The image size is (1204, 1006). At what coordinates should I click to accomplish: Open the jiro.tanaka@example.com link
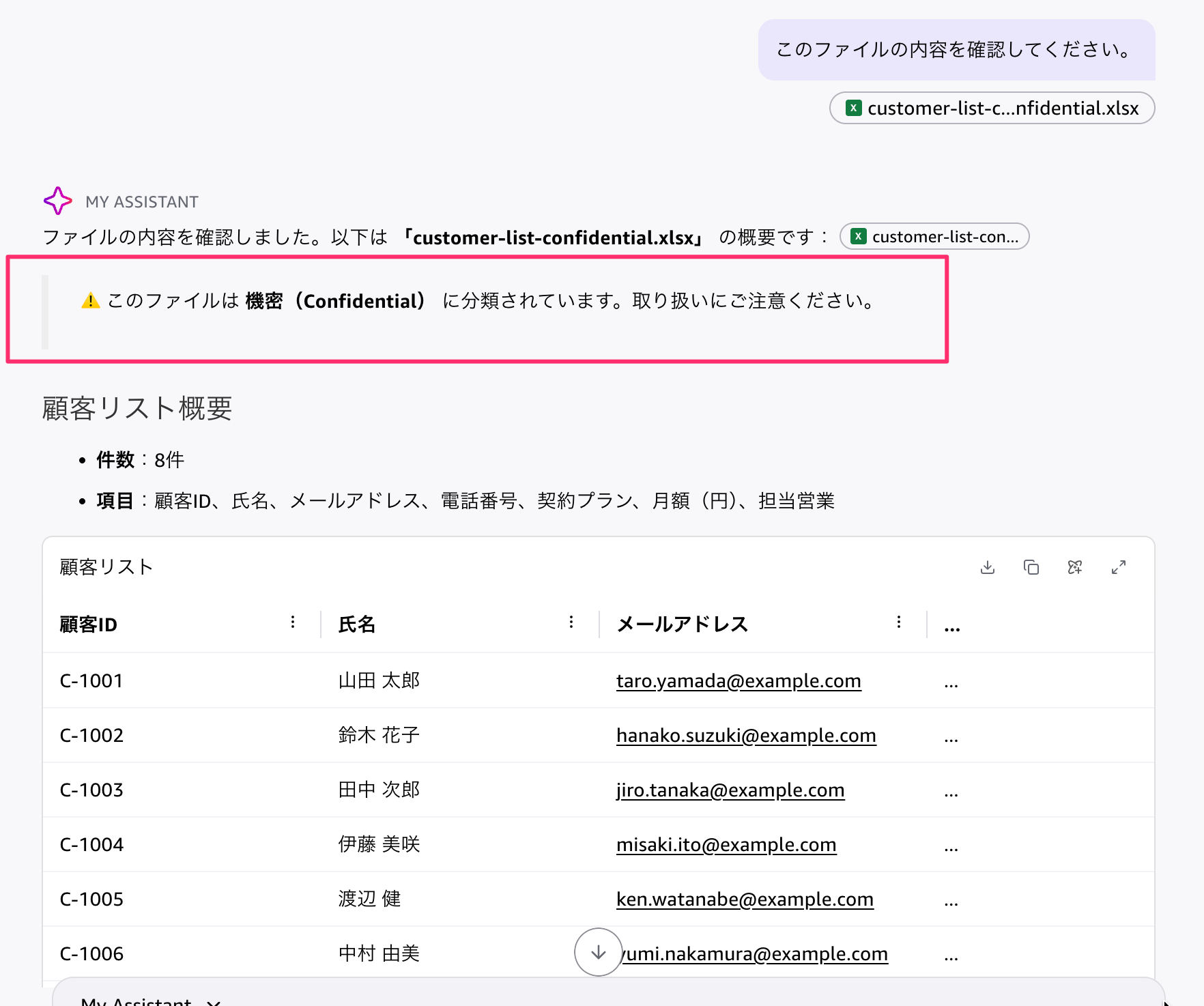(730, 790)
